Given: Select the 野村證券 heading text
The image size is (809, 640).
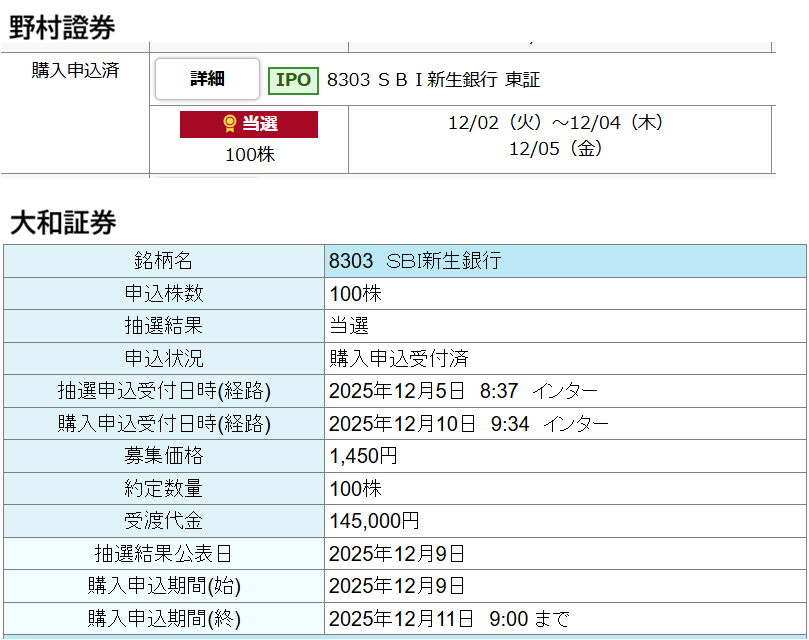Looking at the screenshot, I should click(62, 27).
